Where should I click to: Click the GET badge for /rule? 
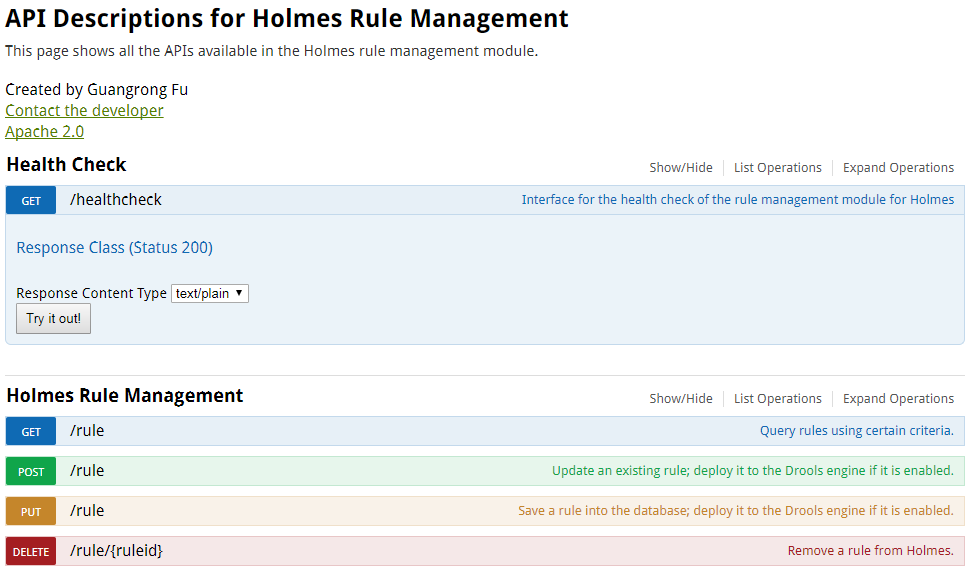(x=31, y=431)
